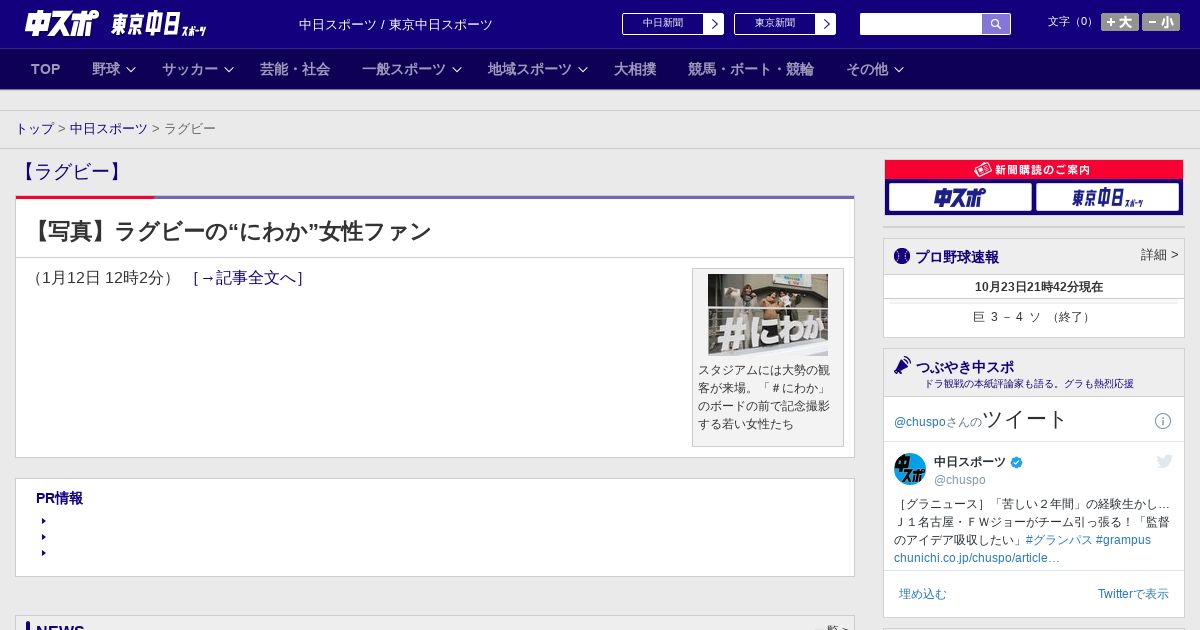Click Twitterで表示 link
The image size is (1200, 630).
1133,594
